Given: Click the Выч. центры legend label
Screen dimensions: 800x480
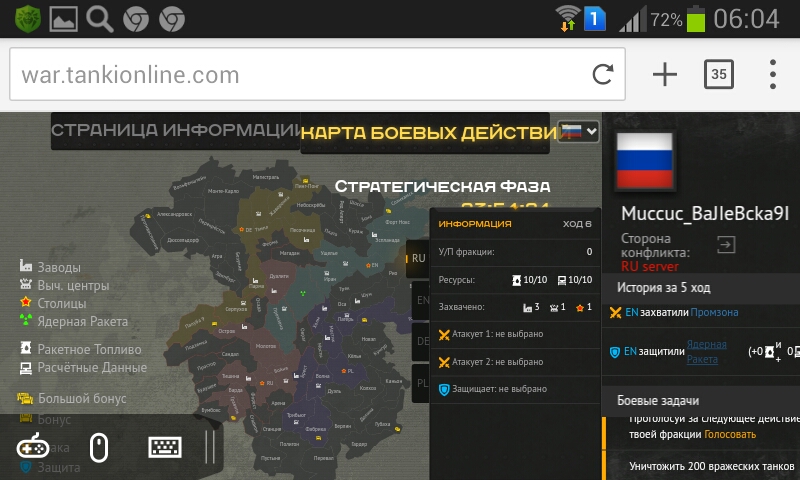Looking at the screenshot, I should [73, 285].
